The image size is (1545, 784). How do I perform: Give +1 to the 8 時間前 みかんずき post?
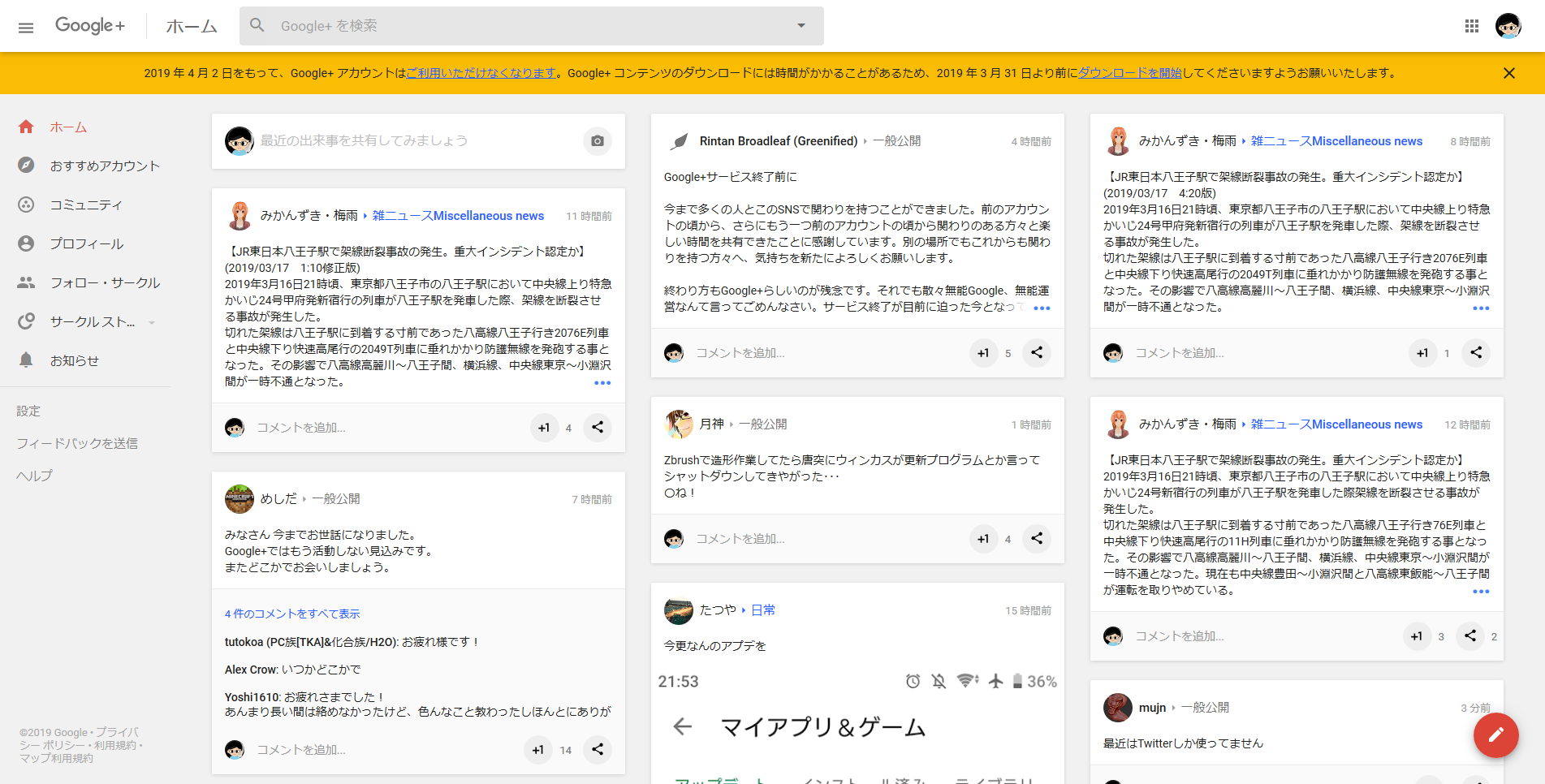coord(1422,353)
